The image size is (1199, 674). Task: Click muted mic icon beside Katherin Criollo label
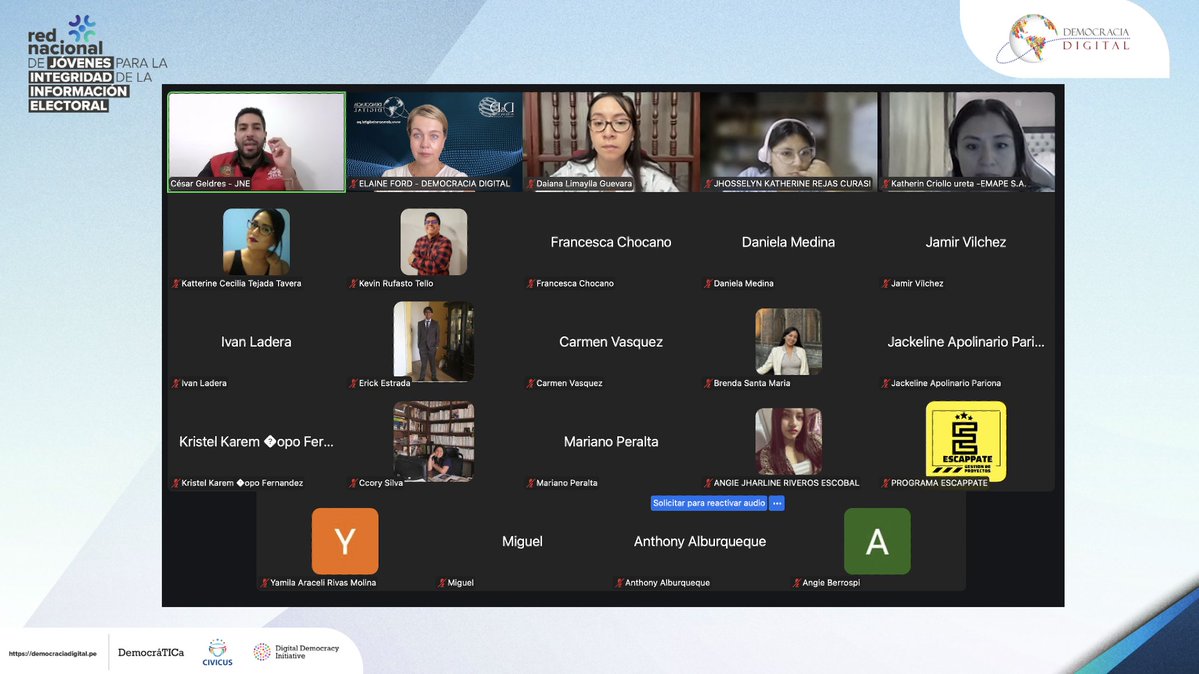(885, 184)
